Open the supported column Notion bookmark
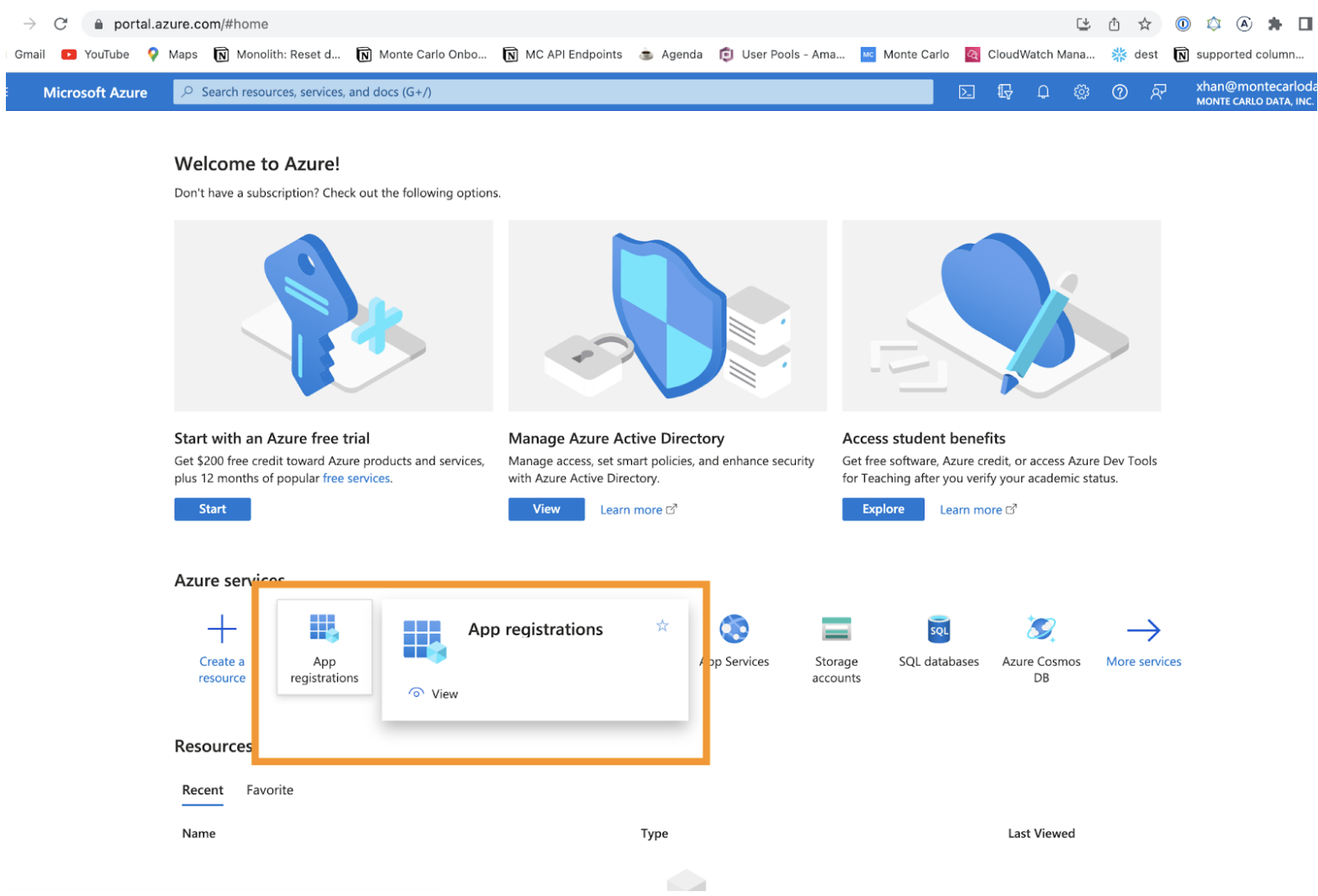The height and width of the screenshot is (896, 1318). [x=1240, y=54]
